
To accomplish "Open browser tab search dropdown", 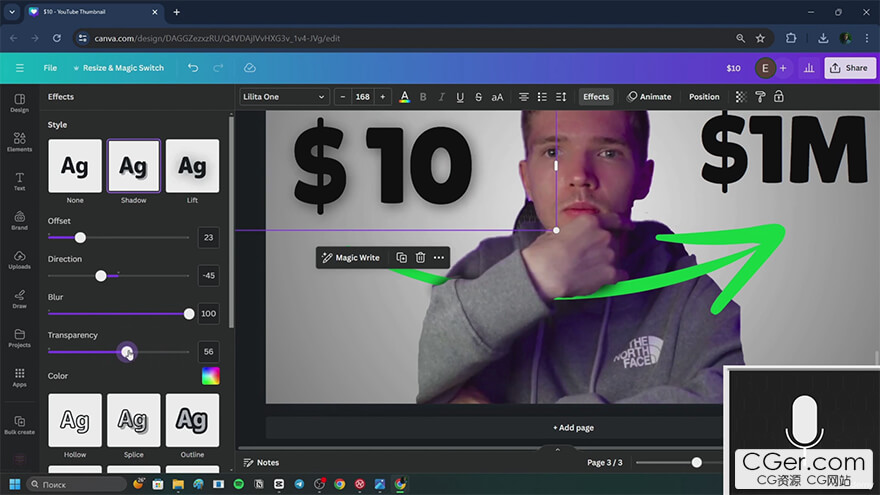I will pyautogui.click(x=12, y=12).
